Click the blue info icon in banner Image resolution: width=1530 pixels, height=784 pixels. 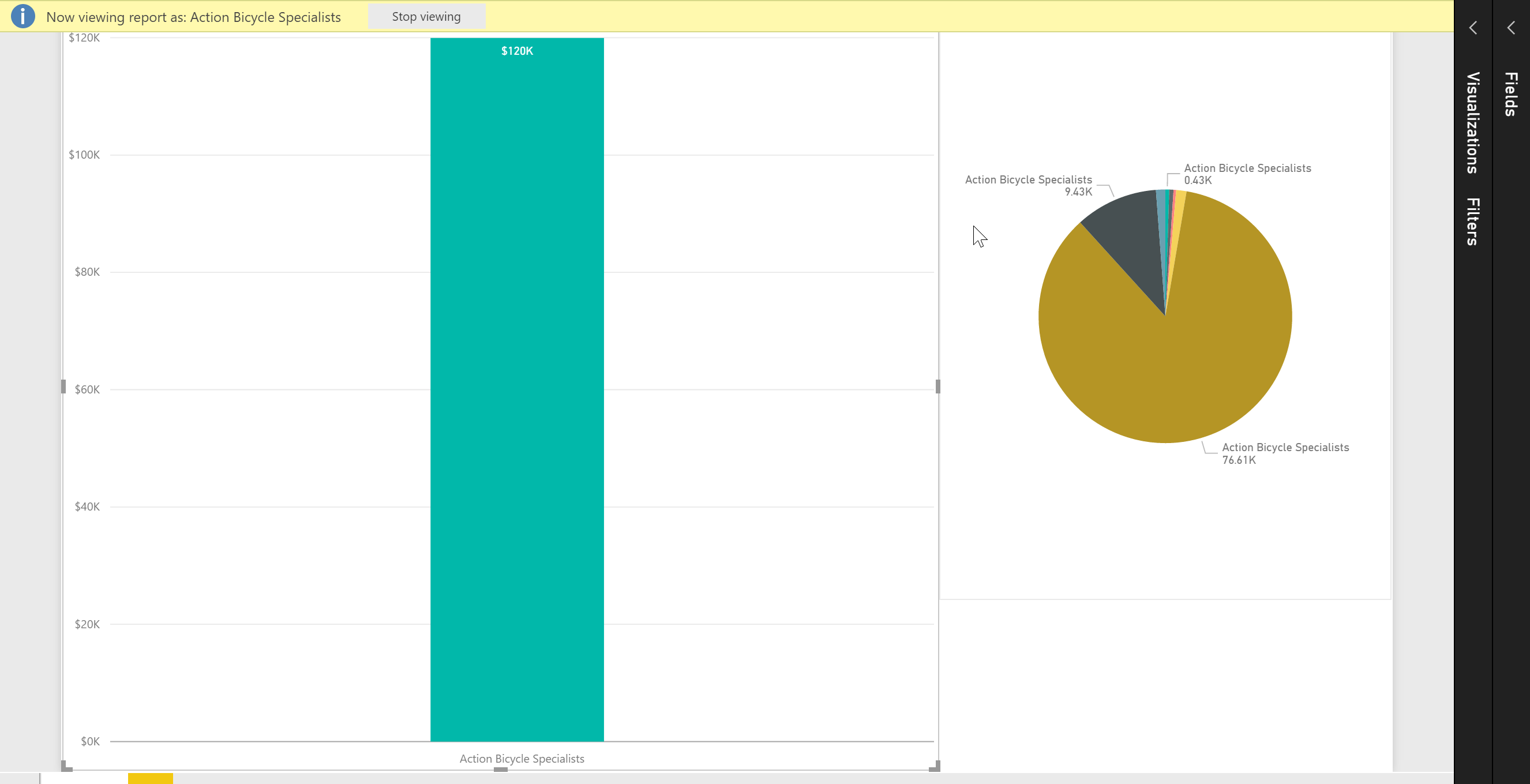pos(22,16)
